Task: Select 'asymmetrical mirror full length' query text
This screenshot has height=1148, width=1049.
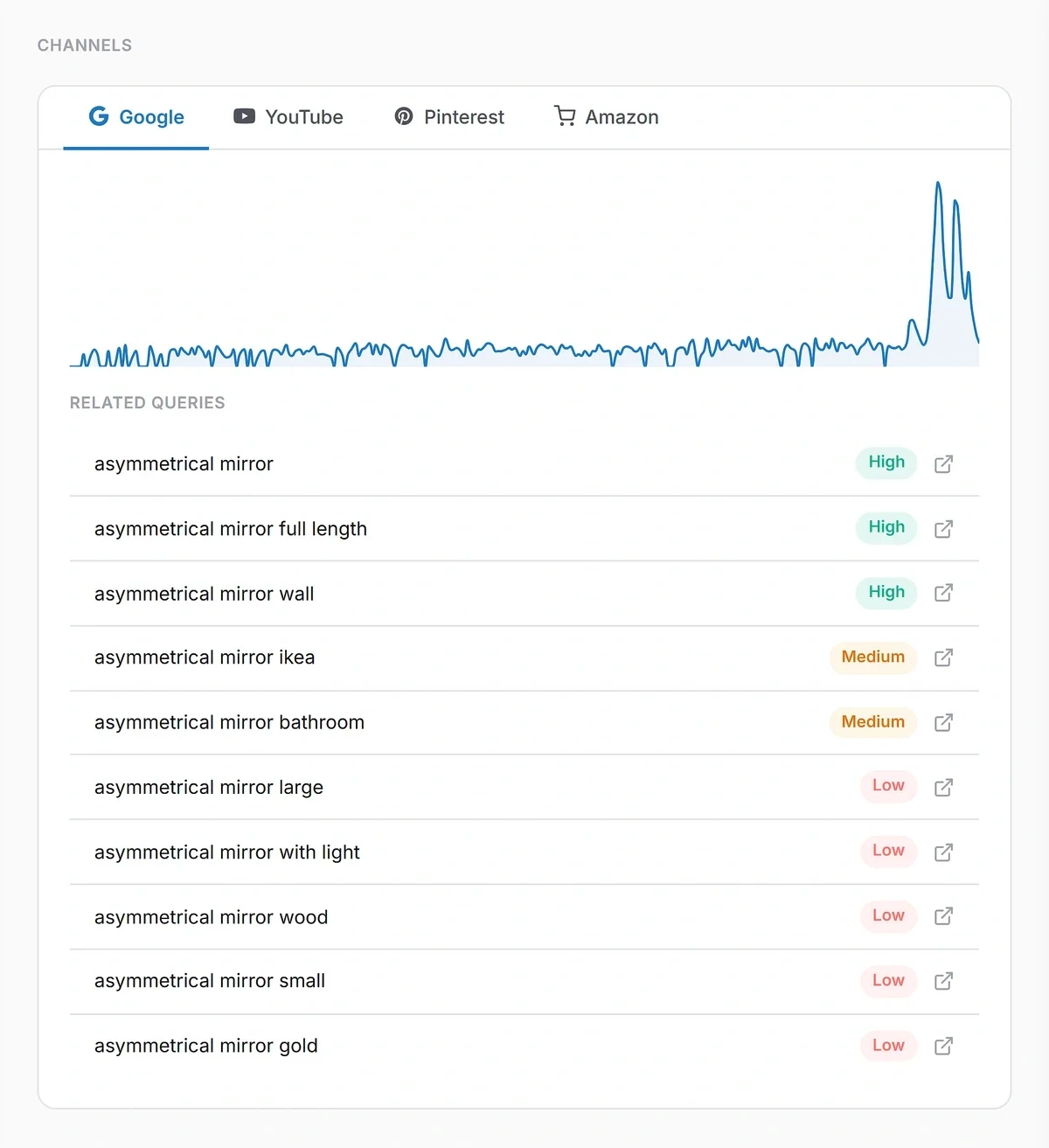Action: [231, 529]
